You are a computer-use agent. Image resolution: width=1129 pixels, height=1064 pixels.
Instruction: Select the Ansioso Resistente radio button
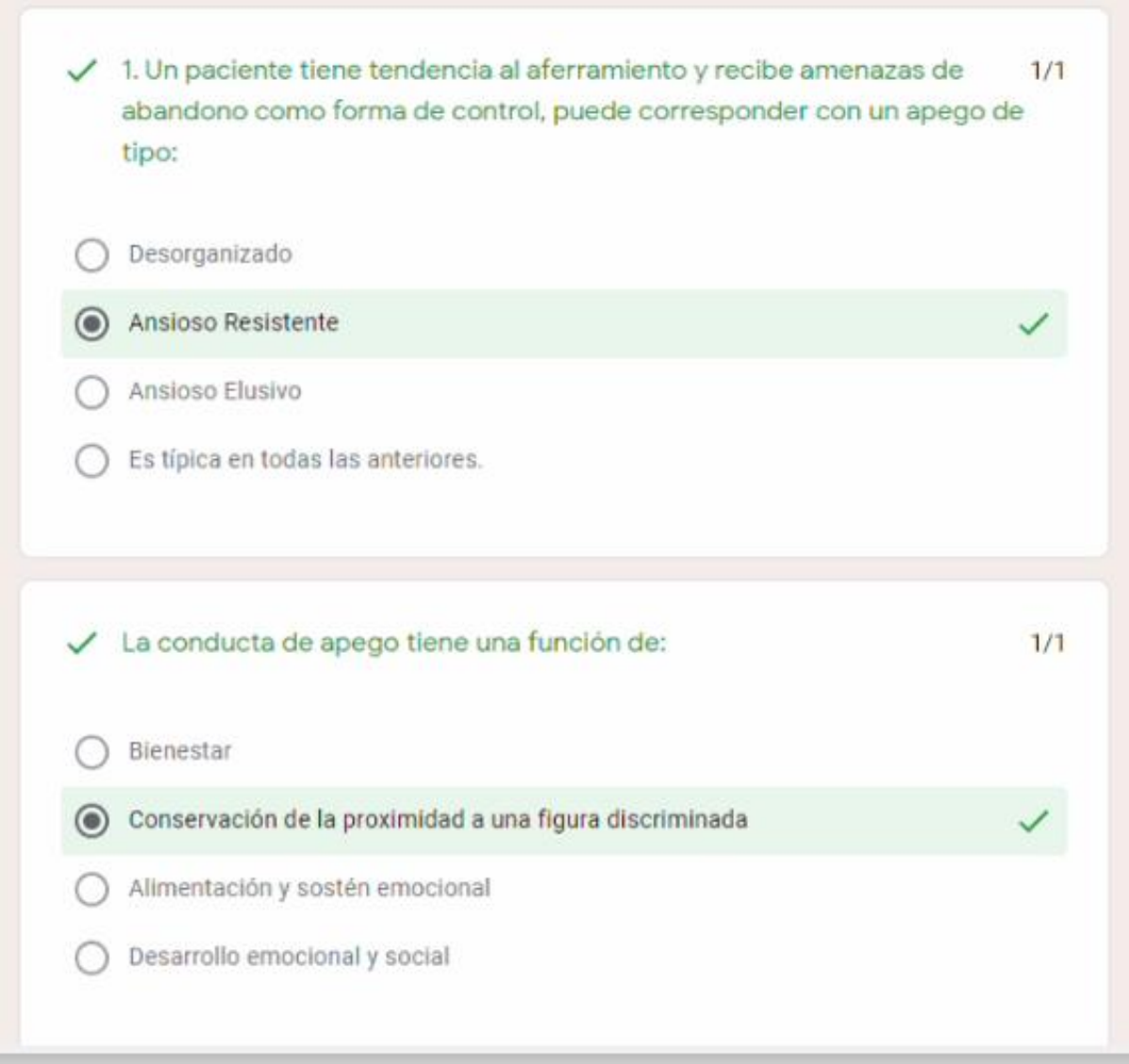(x=91, y=324)
